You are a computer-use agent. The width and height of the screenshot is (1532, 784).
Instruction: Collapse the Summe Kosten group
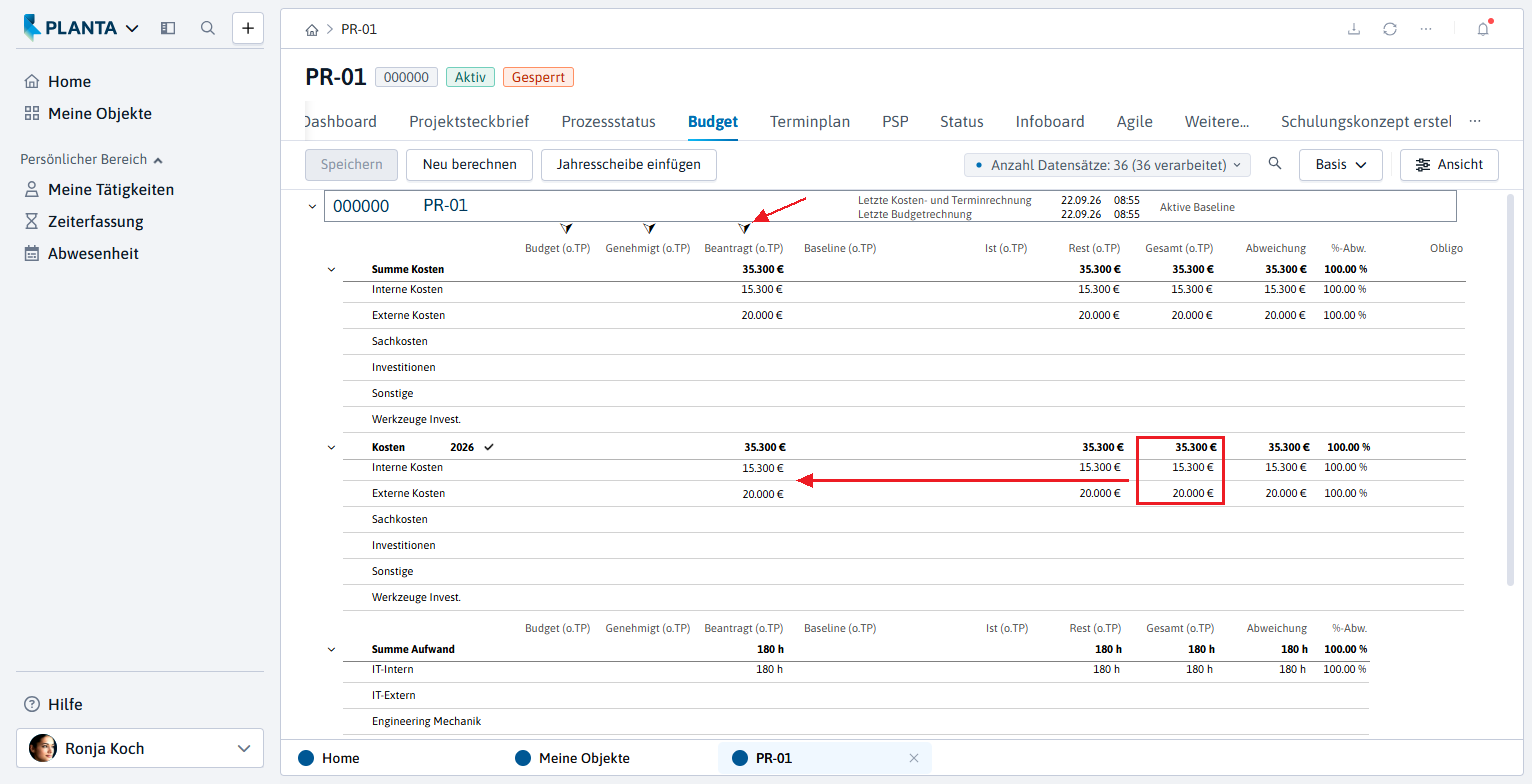pyautogui.click(x=331, y=270)
